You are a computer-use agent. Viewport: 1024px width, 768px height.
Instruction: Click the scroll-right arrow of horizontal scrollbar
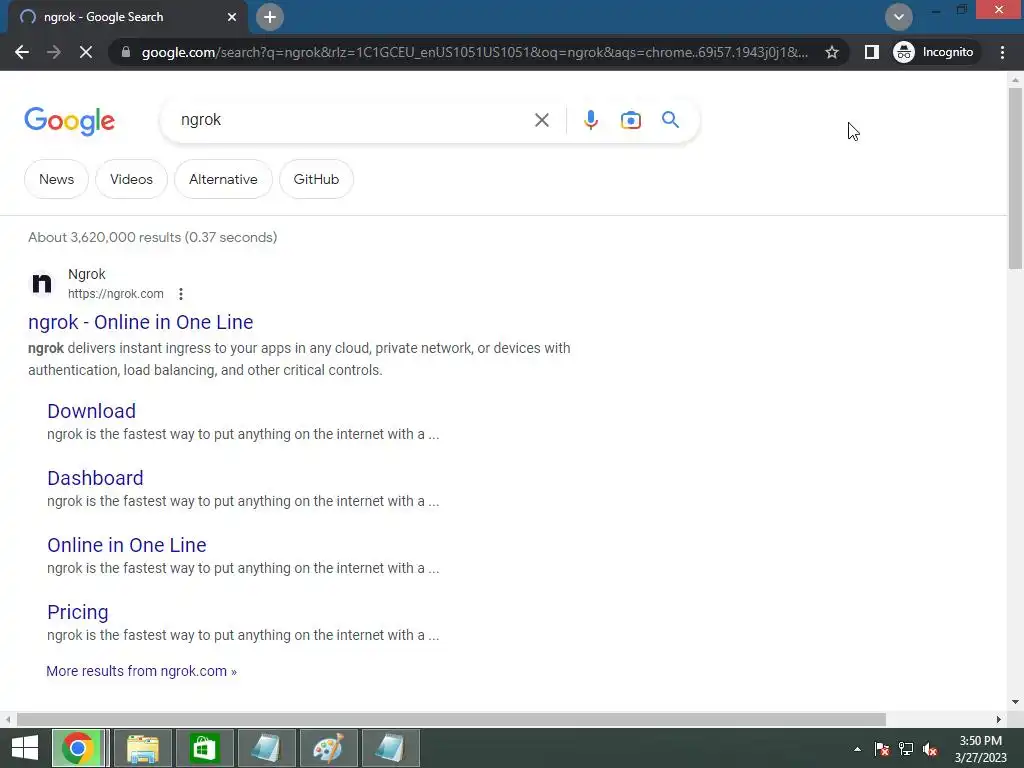pyautogui.click(x=999, y=719)
